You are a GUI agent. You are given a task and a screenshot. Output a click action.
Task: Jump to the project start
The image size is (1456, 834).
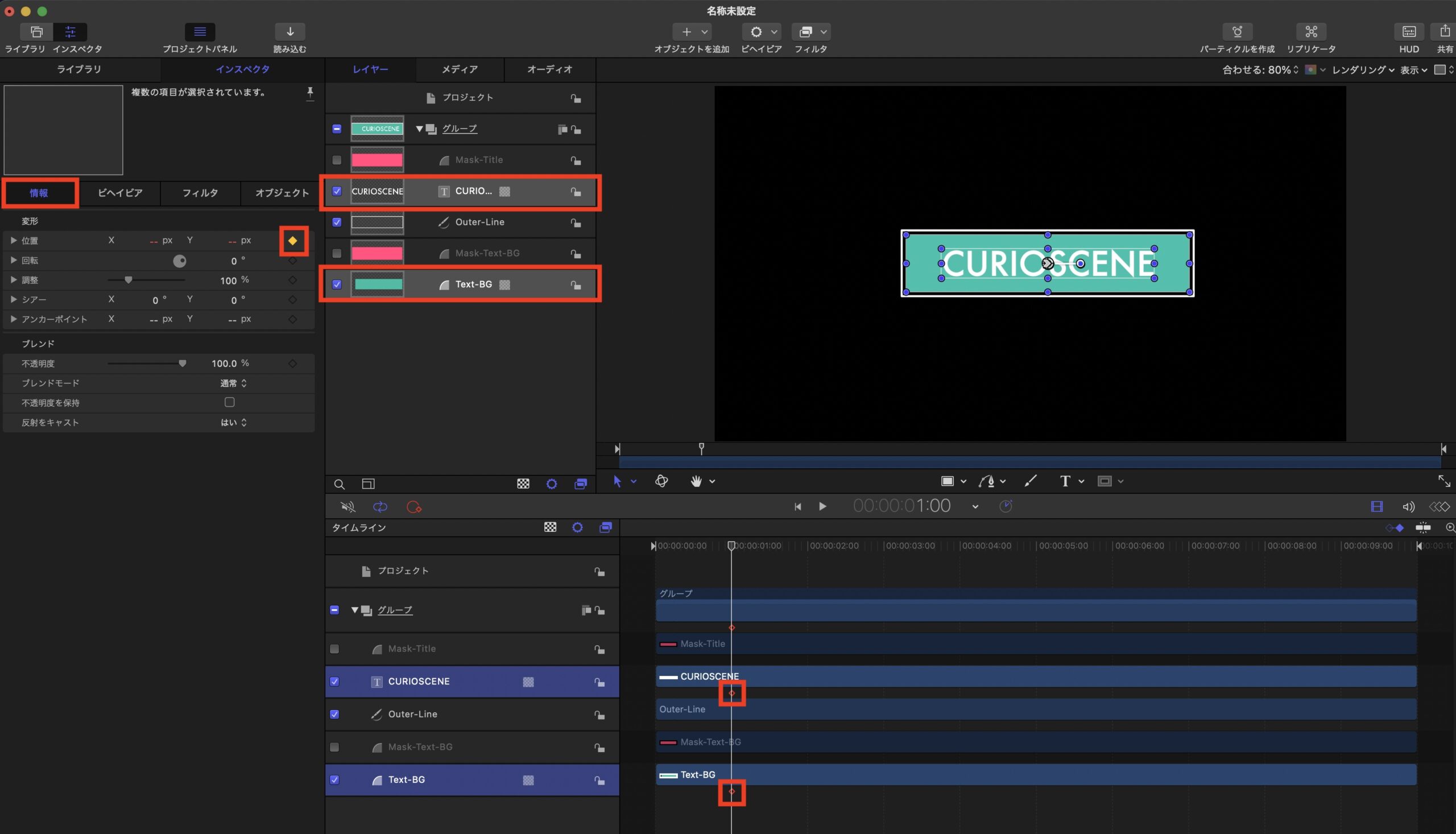[x=797, y=506]
